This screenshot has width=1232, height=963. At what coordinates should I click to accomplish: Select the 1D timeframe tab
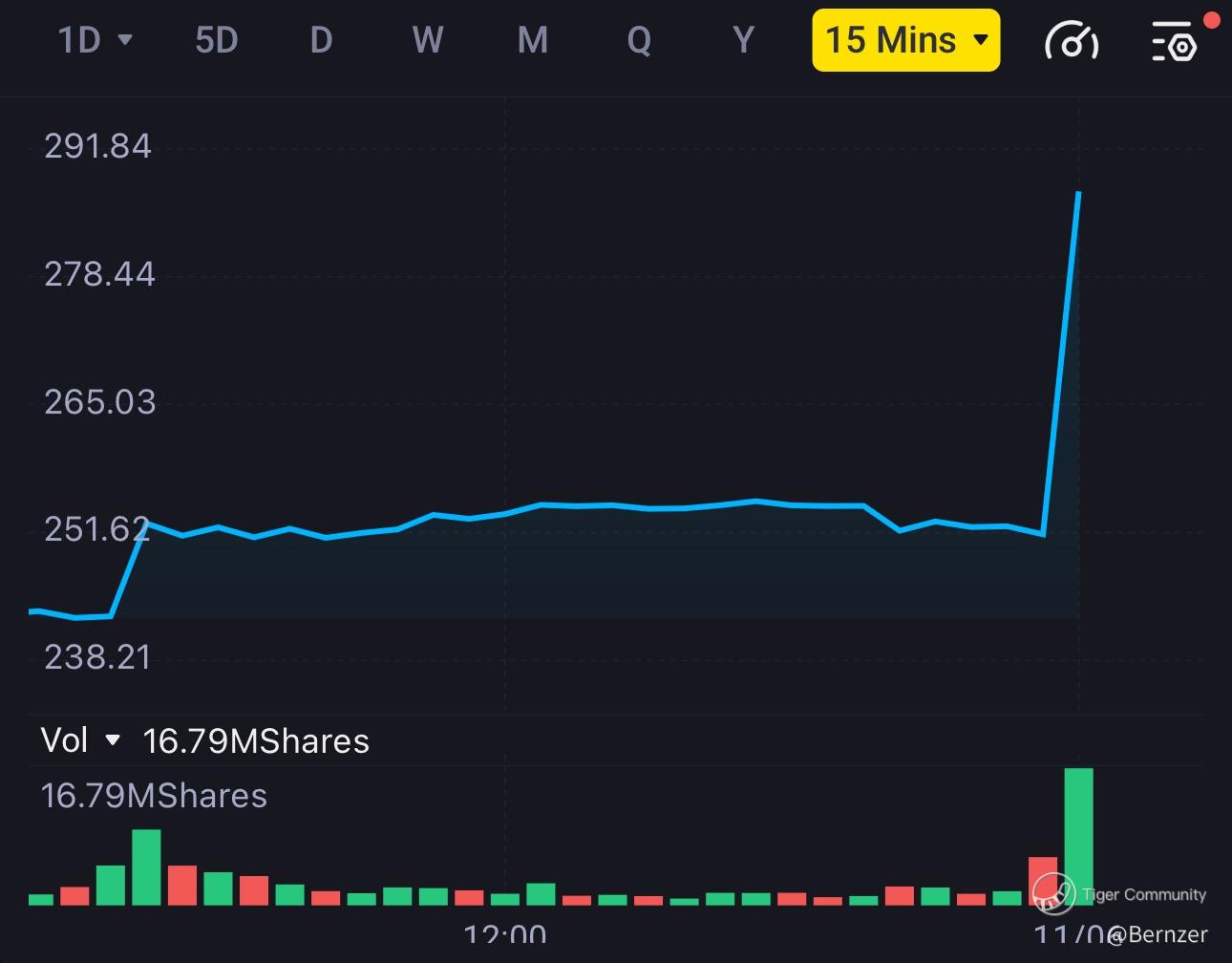pyautogui.click(x=80, y=40)
